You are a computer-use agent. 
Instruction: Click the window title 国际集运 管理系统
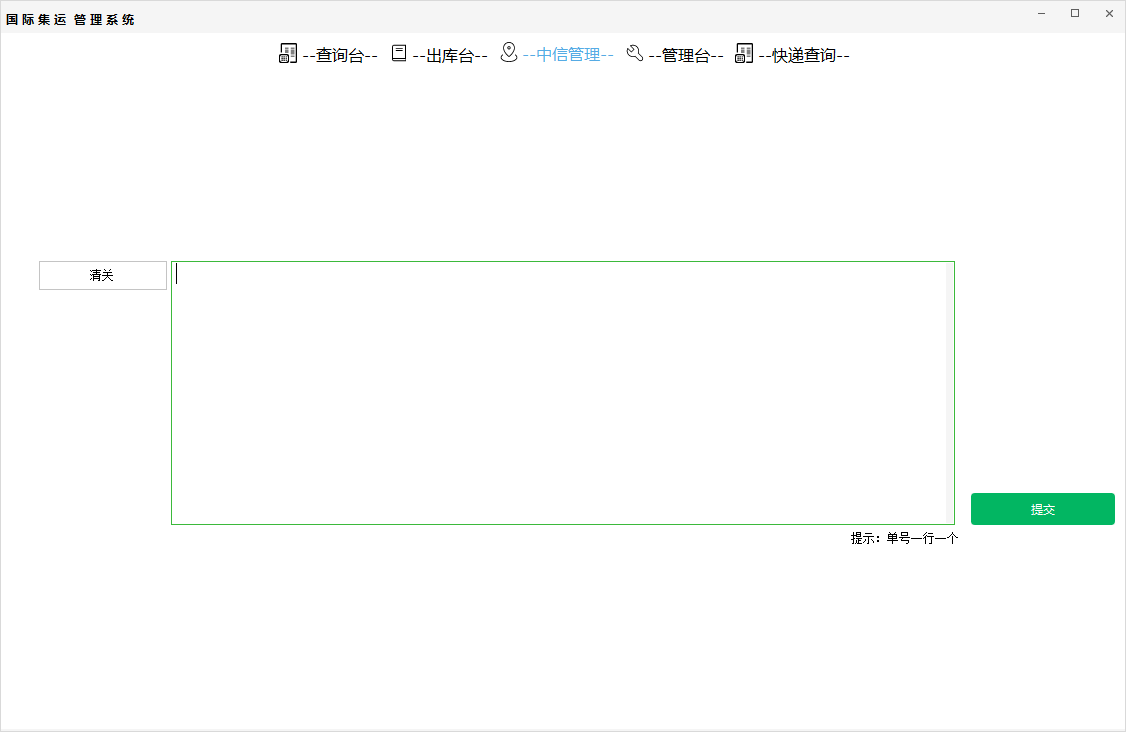click(70, 19)
